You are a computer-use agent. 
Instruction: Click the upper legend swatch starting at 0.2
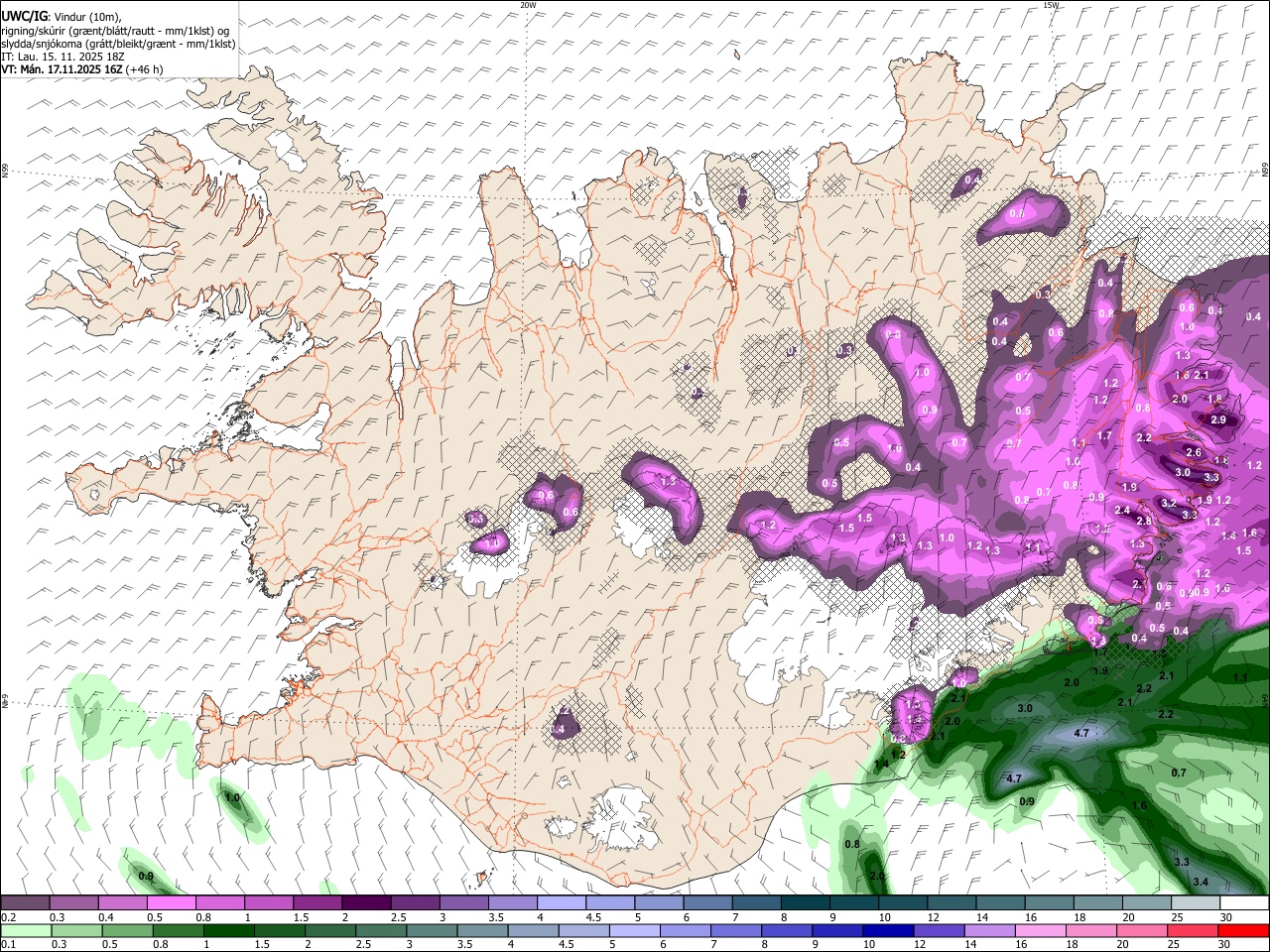pos(25,903)
